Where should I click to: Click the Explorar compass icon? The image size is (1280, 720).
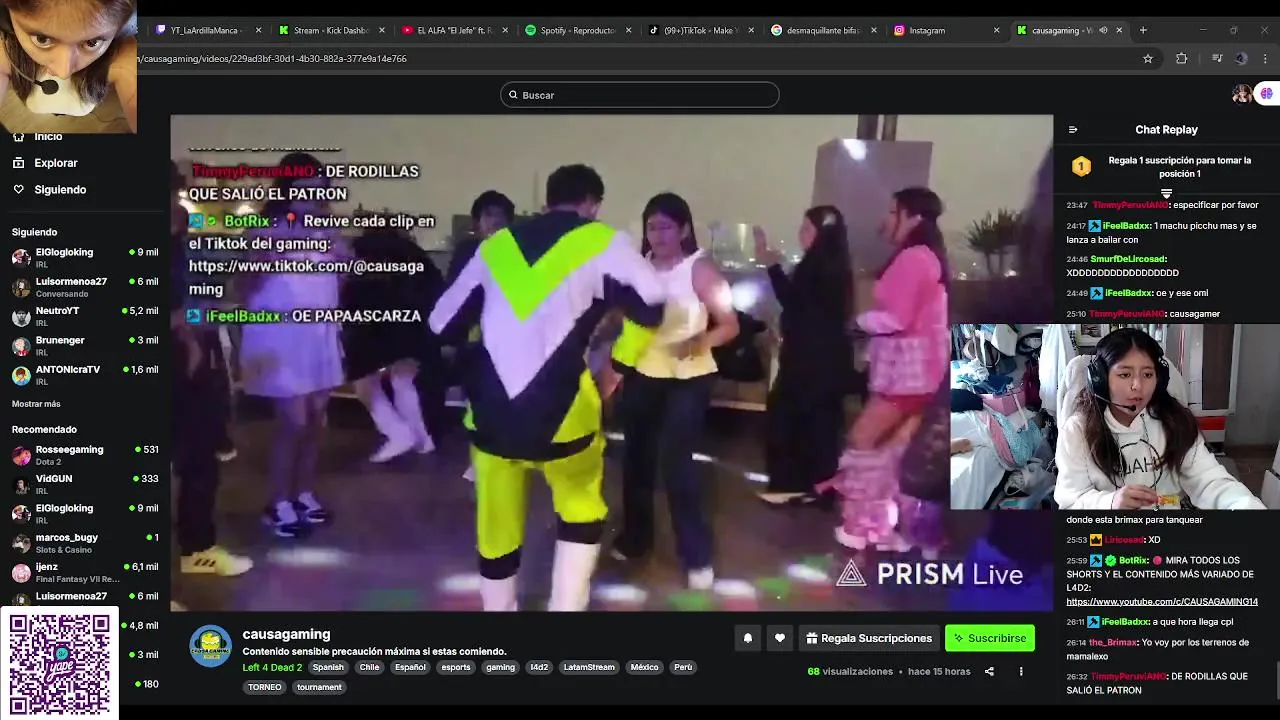coord(19,163)
